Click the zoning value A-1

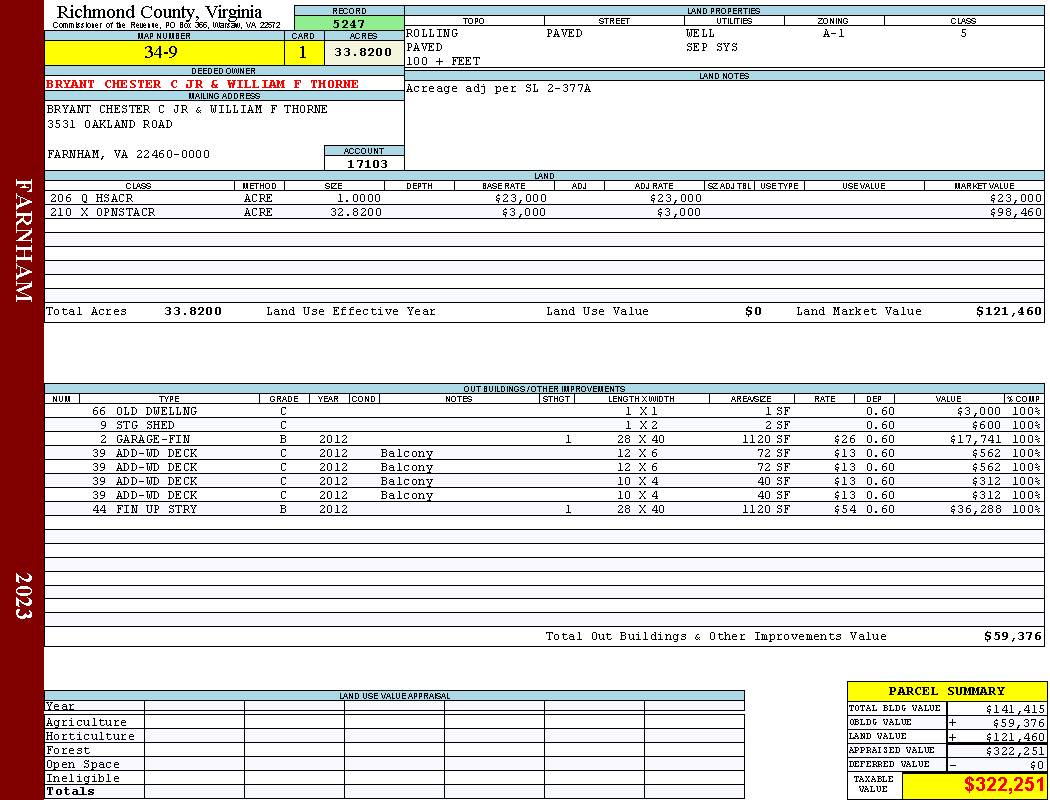click(x=834, y=33)
